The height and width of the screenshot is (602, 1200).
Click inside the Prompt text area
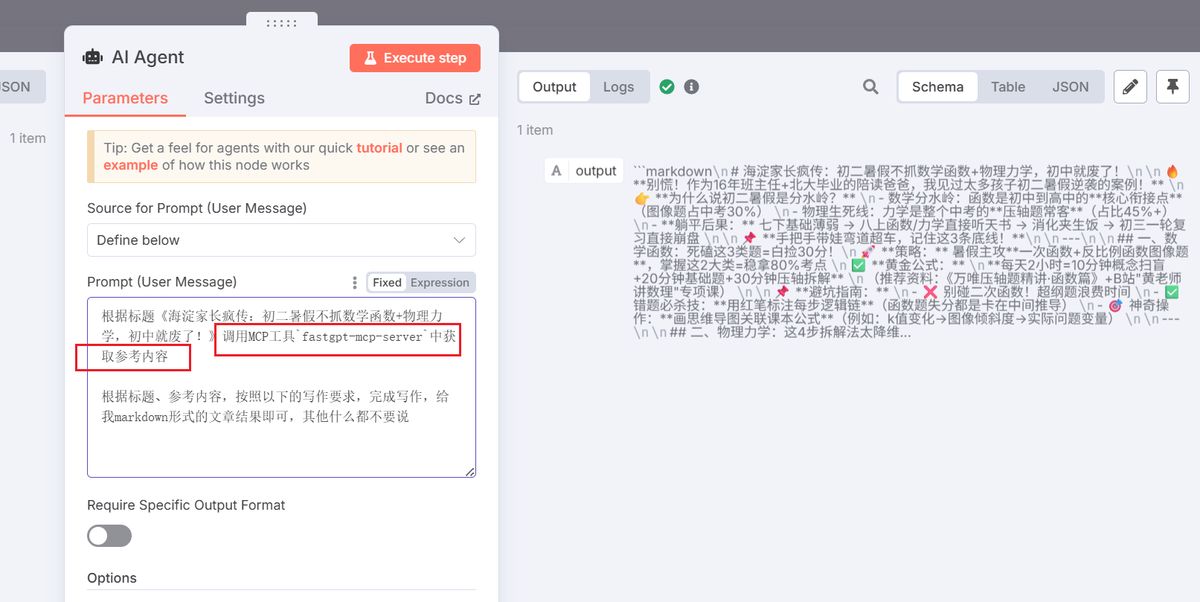(x=280, y=440)
